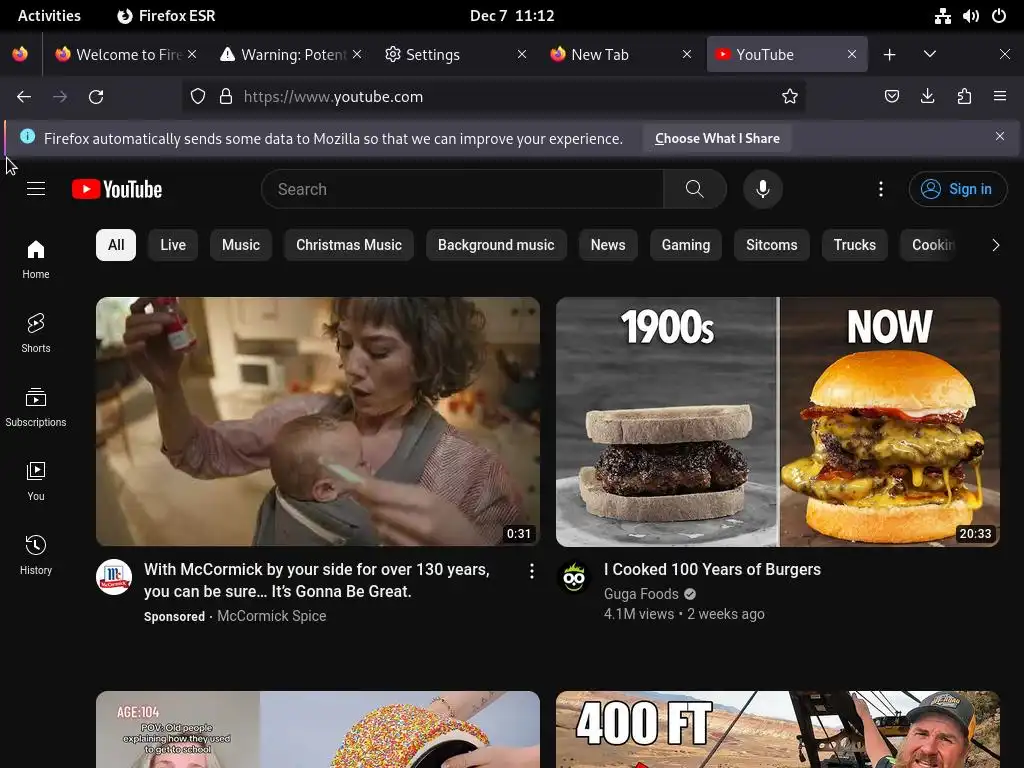View site security lock info
The image size is (1024, 768).
[226, 97]
